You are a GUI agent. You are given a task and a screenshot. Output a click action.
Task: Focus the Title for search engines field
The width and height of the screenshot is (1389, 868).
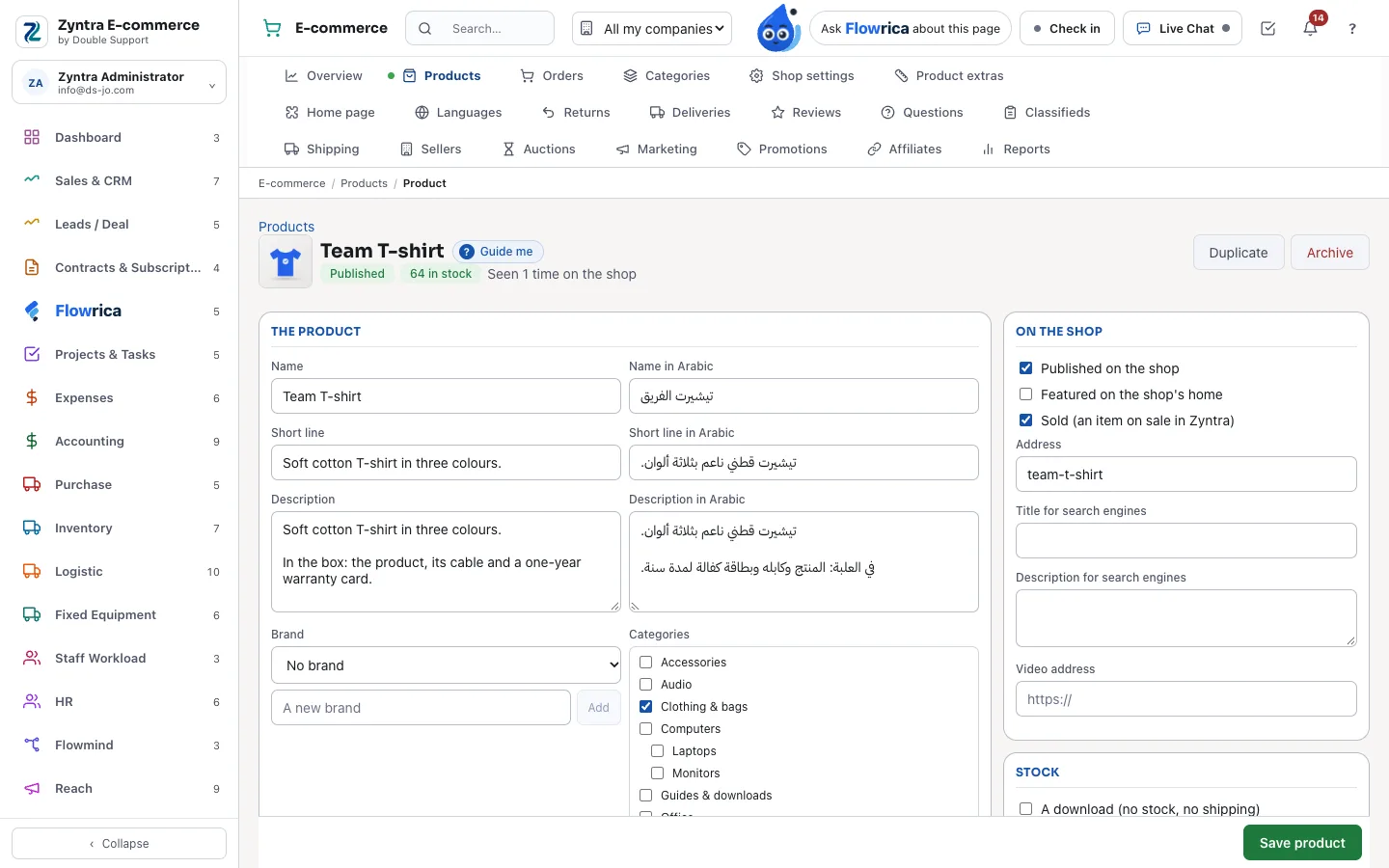[1186, 541]
